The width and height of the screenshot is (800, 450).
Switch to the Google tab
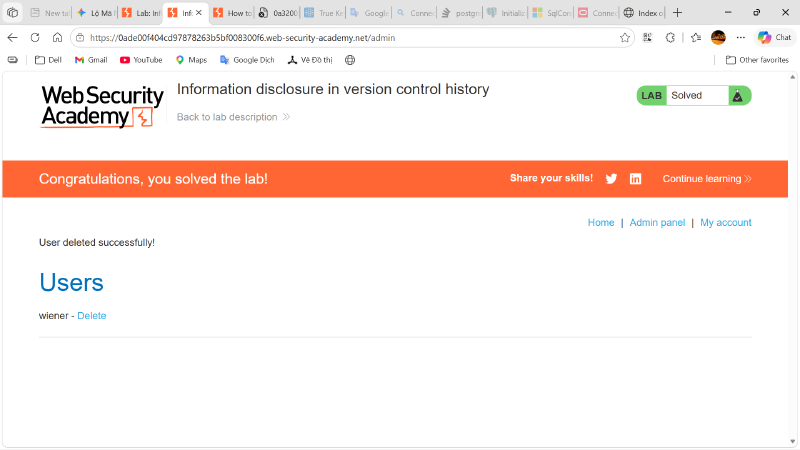click(x=369, y=13)
